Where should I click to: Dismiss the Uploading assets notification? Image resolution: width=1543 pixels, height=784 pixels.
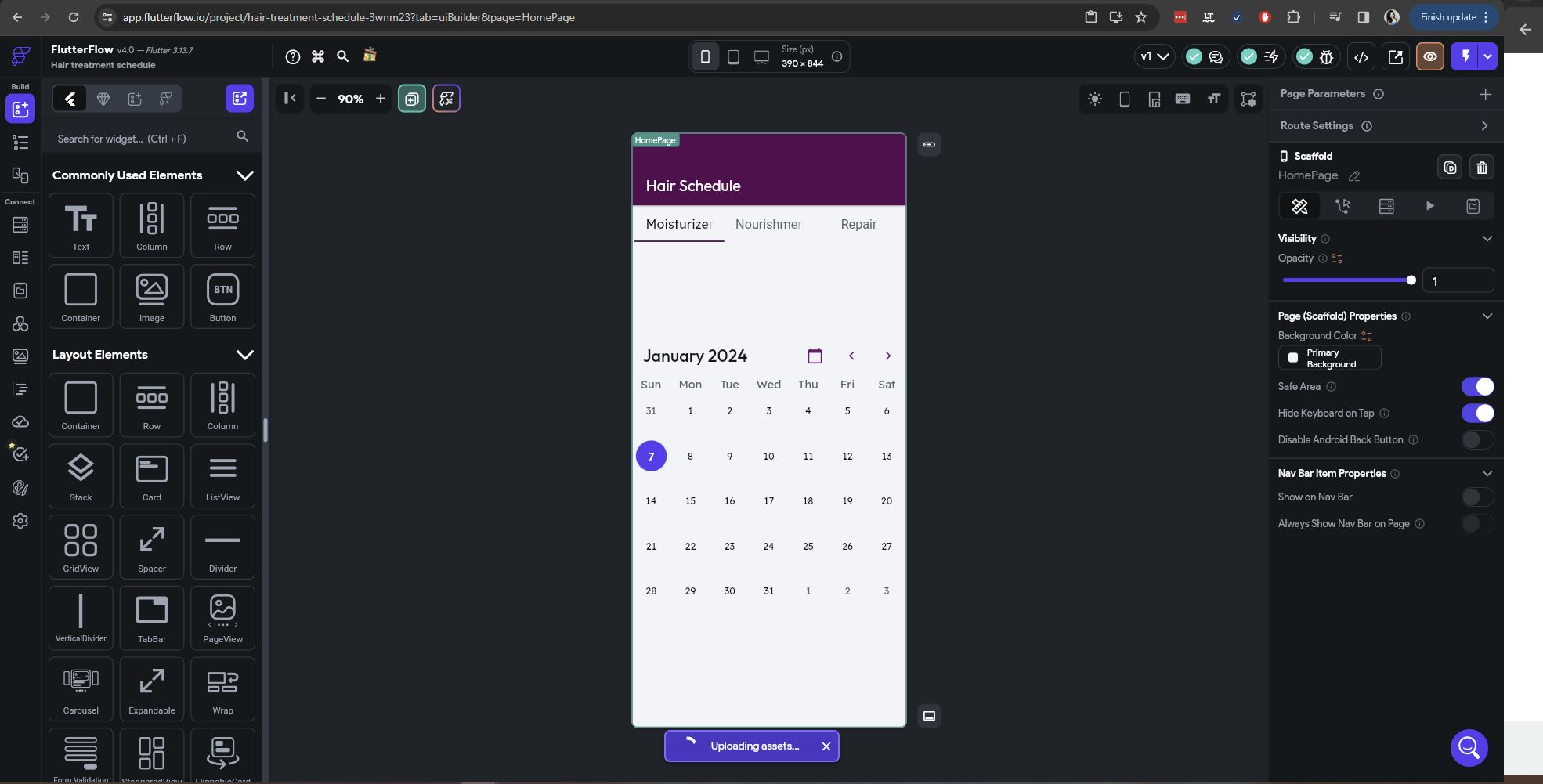tap(826, 746)
